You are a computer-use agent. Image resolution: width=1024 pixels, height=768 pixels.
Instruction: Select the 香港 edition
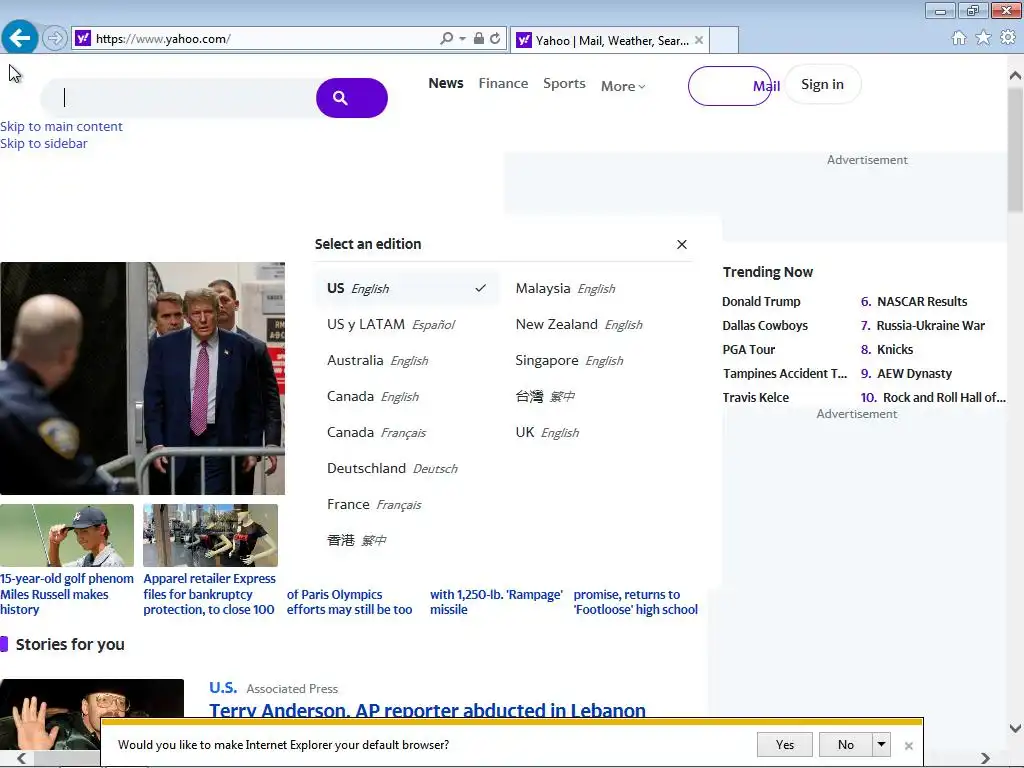357,540
